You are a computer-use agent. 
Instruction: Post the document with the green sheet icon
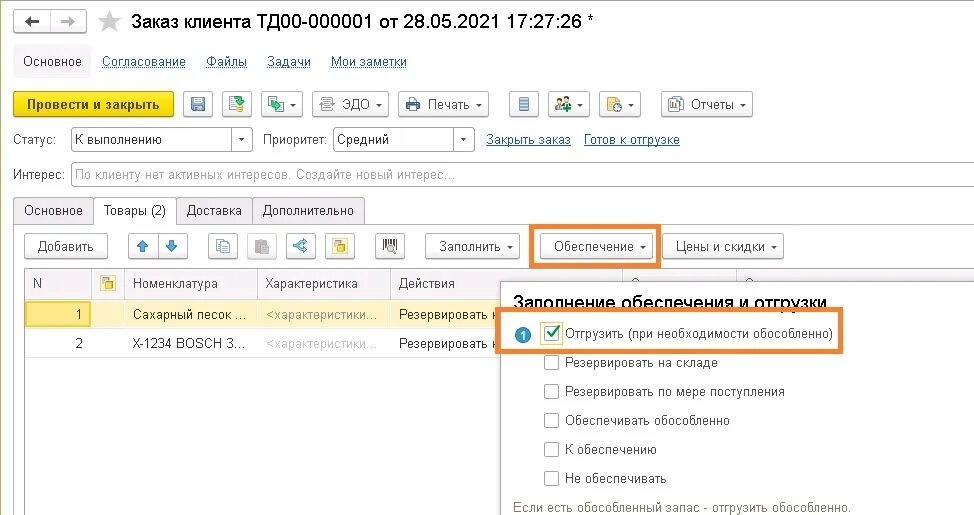pos(236,104)
